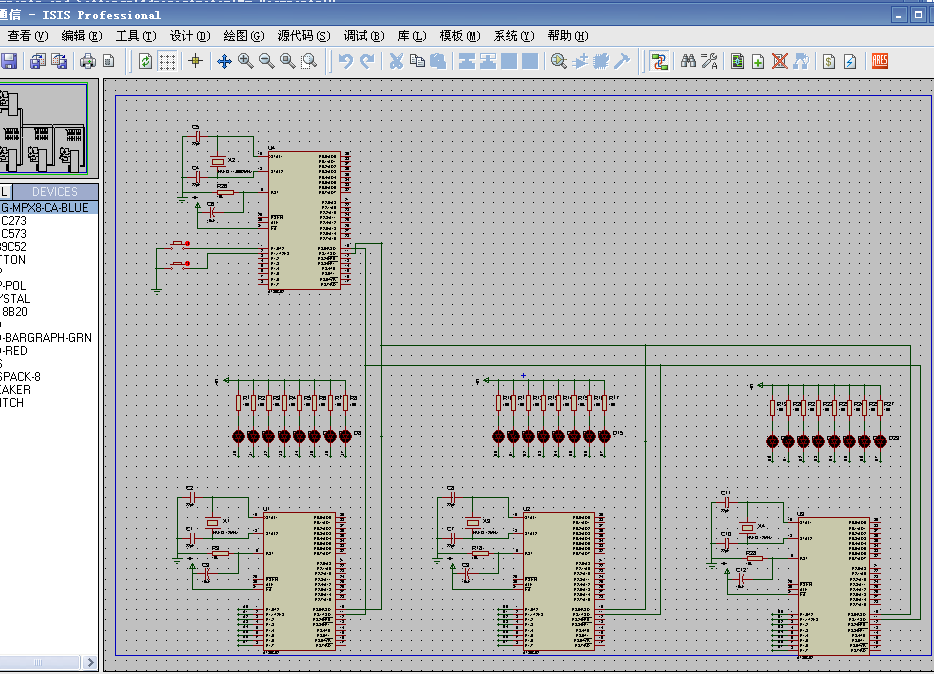Click the Set Area page icon
This screenshot has height=674, width=934.
click(108, 61)
